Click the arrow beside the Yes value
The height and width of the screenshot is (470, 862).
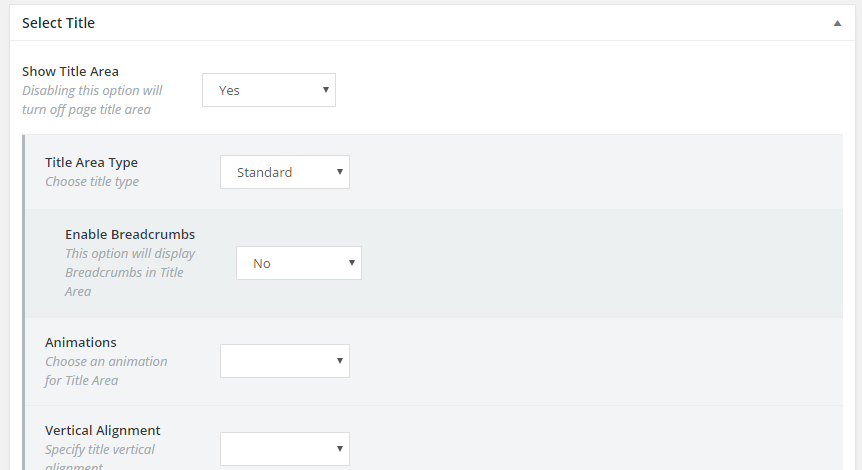pyautogui.click(x=326, y=90)
